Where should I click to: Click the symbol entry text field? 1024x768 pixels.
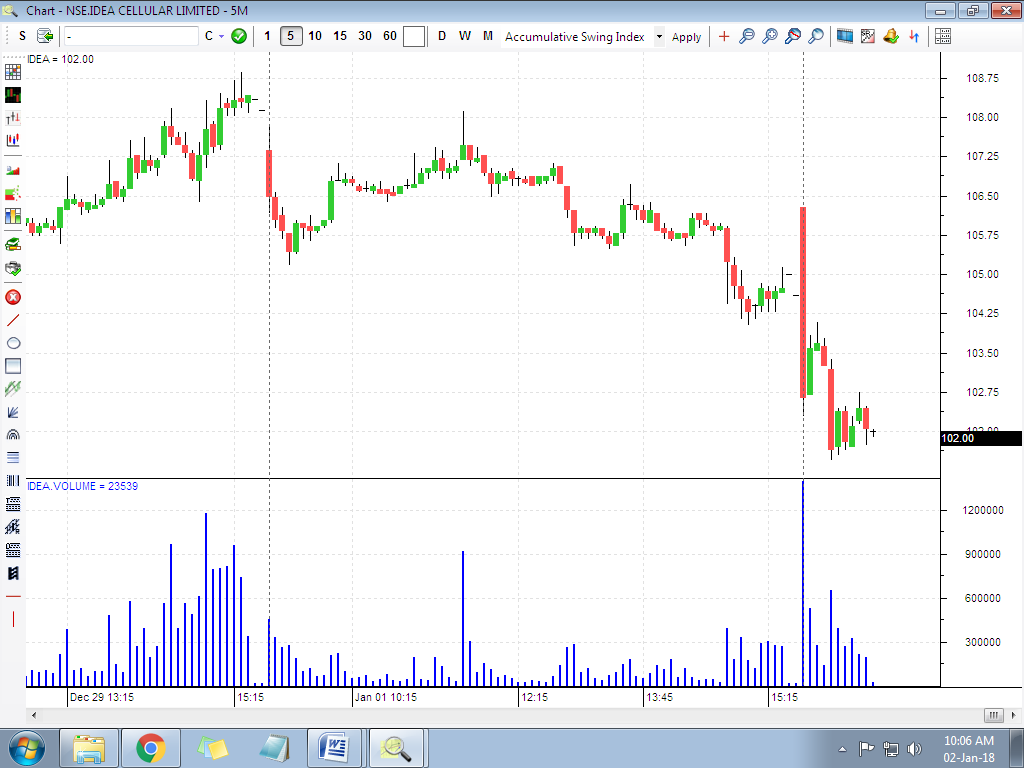[x=131, y=37]
